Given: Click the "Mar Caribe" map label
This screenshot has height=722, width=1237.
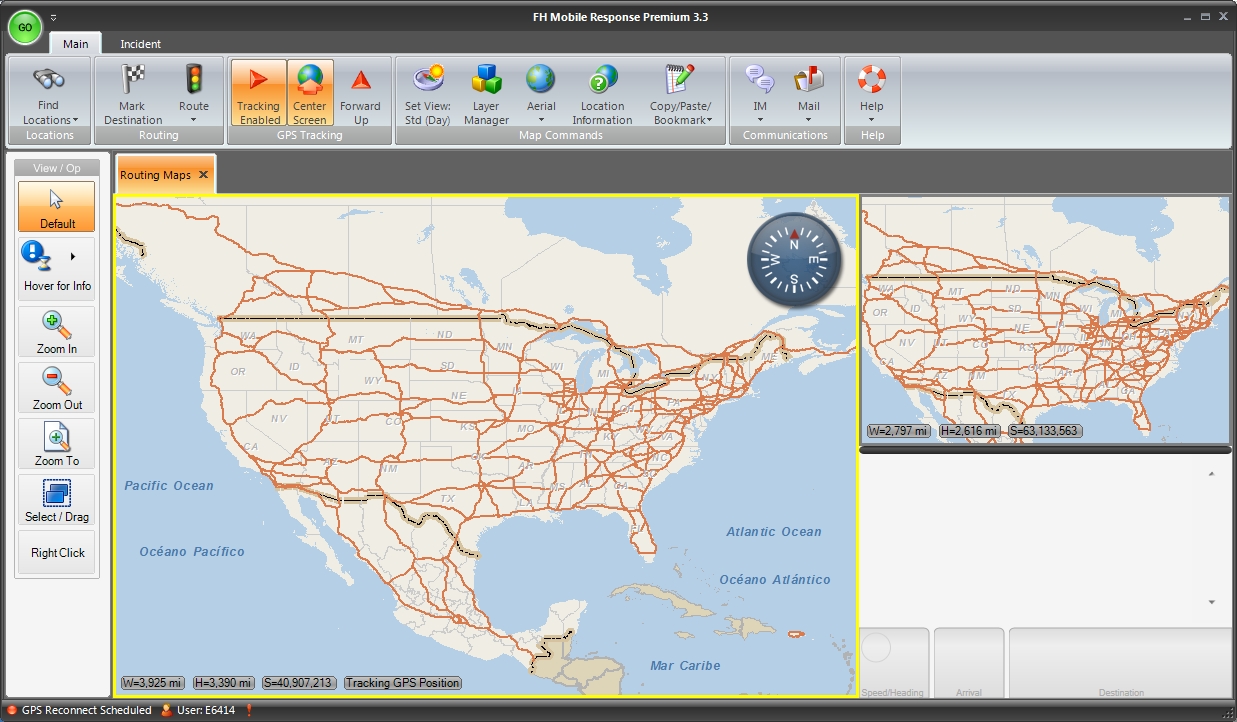Looking at the screenshot, I should pos(685,666).
